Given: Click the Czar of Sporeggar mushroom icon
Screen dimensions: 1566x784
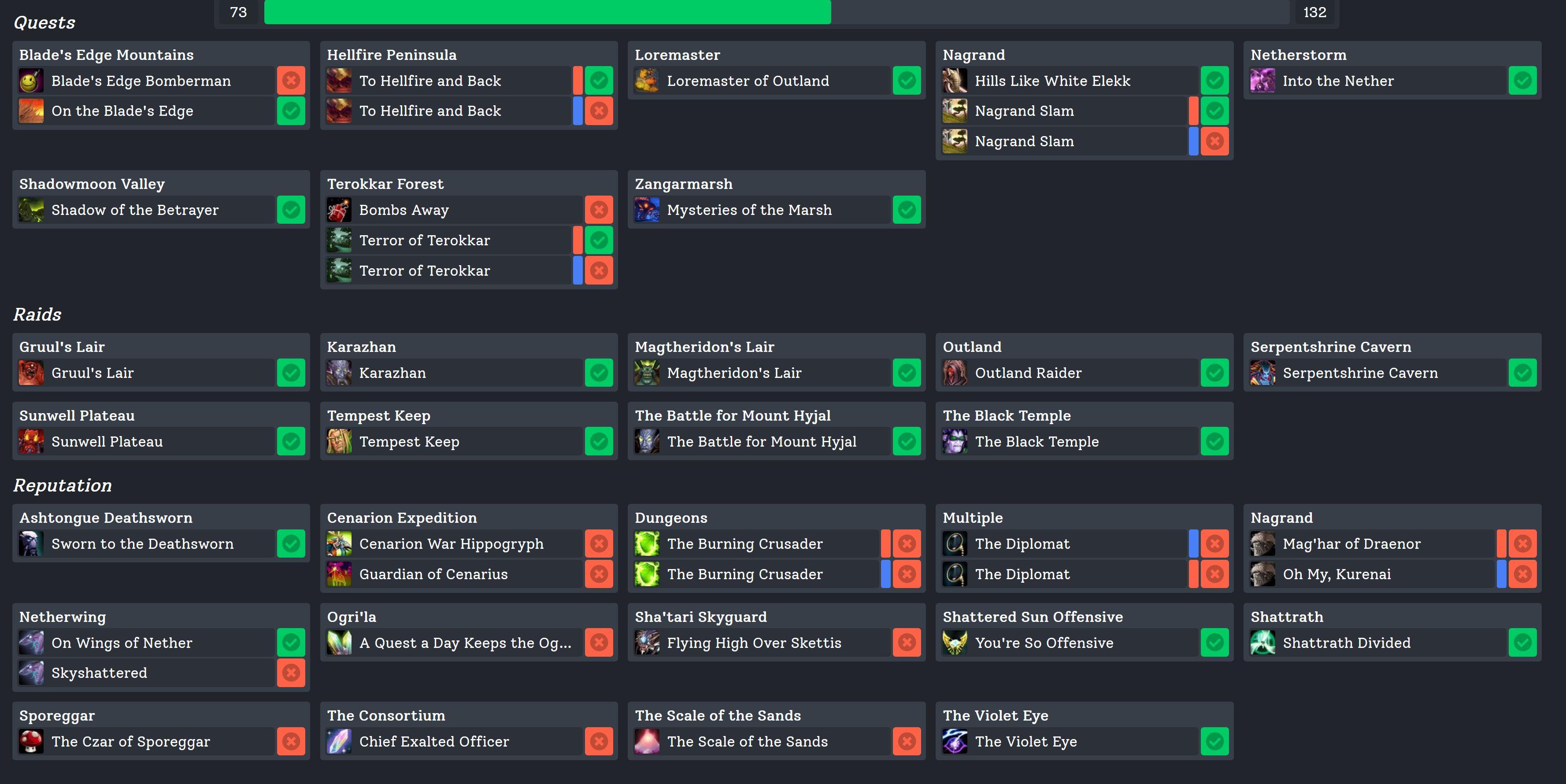Looking at the screenshot, I should tap(31, 741).
